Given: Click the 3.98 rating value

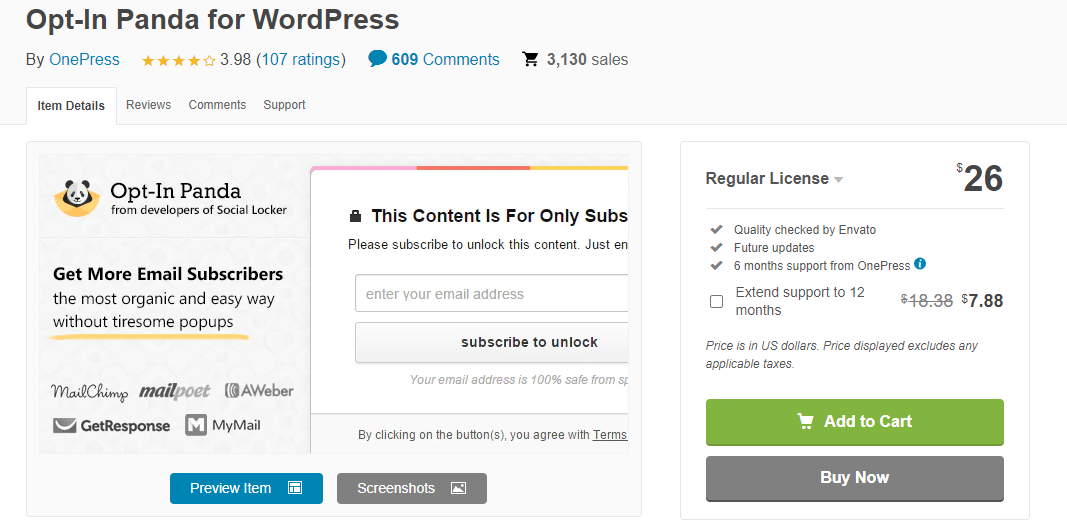Looking at the screenshot, I should (235, 60).
